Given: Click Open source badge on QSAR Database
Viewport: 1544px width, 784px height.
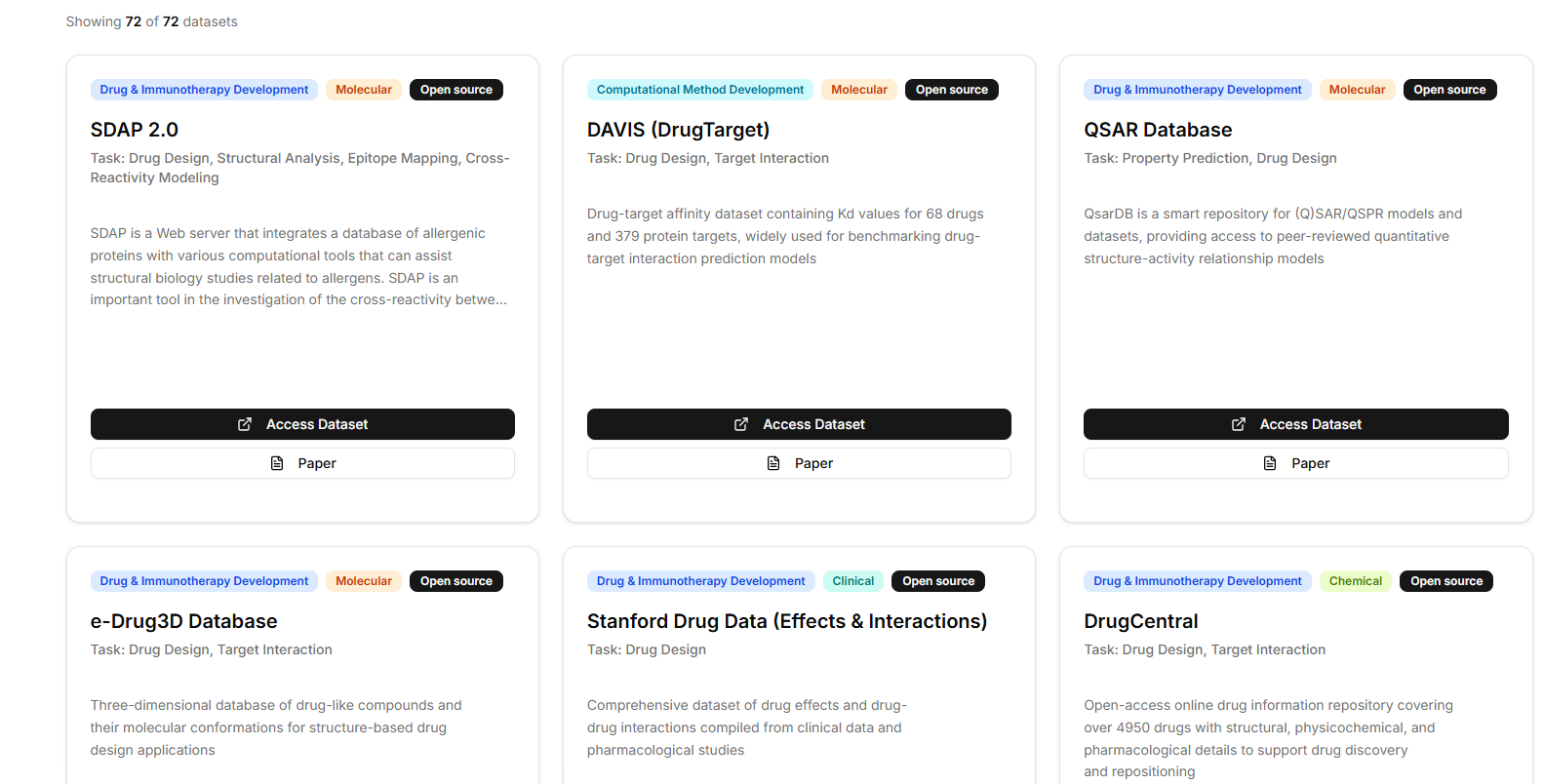Looking at the screenshot, I should click(x=1449, y=90).
